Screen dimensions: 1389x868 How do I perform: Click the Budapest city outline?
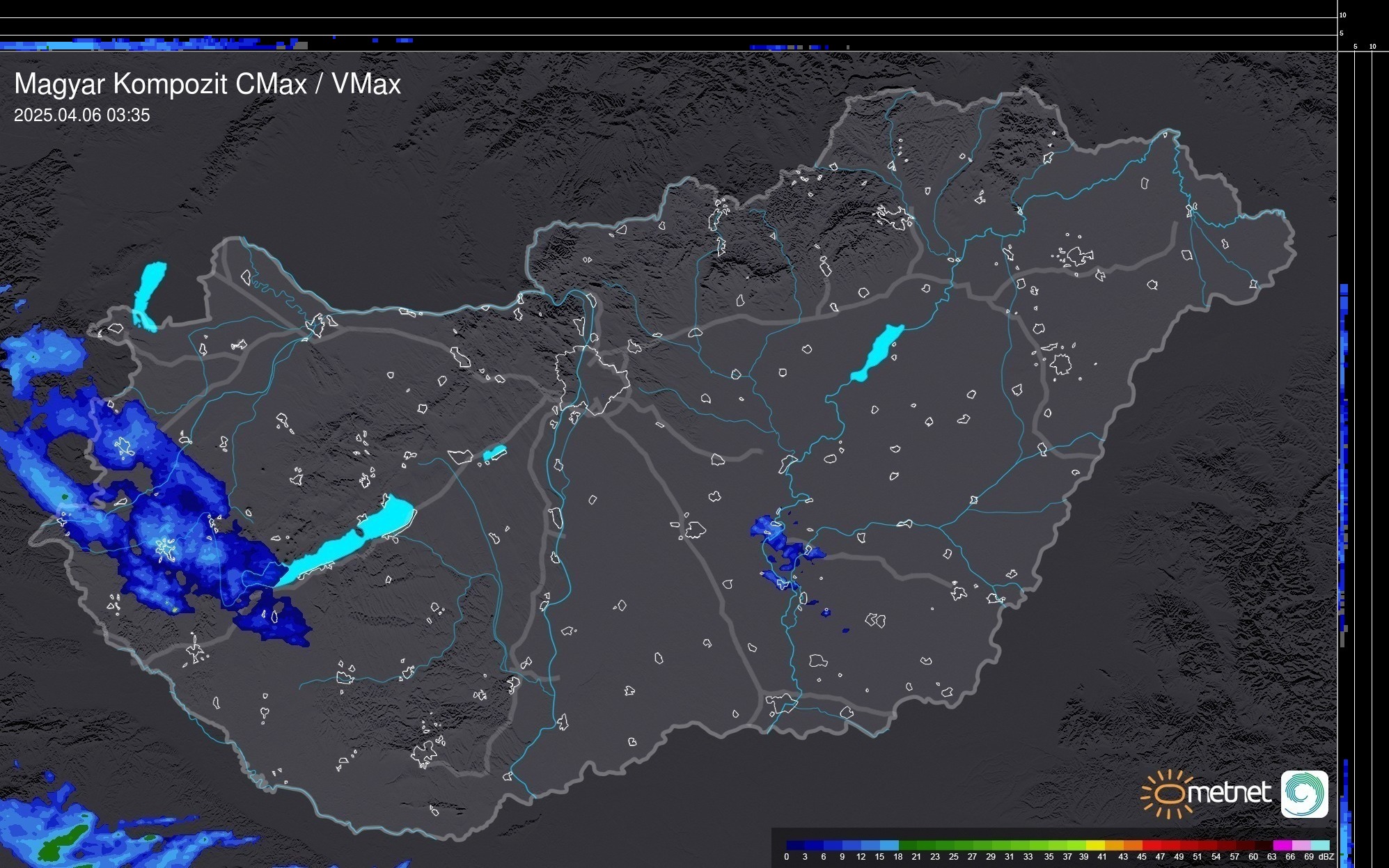(593, 379)
